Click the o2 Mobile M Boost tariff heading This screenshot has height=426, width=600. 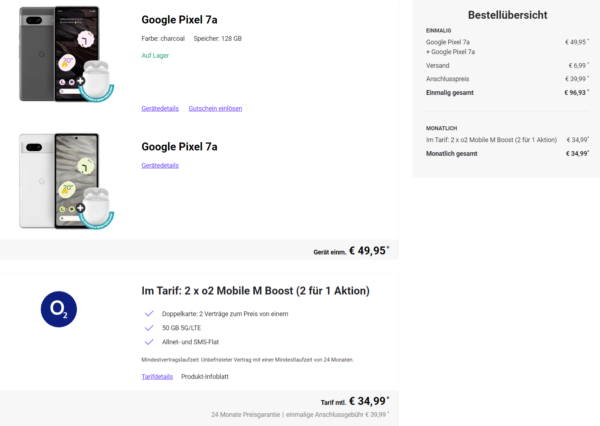255,291
